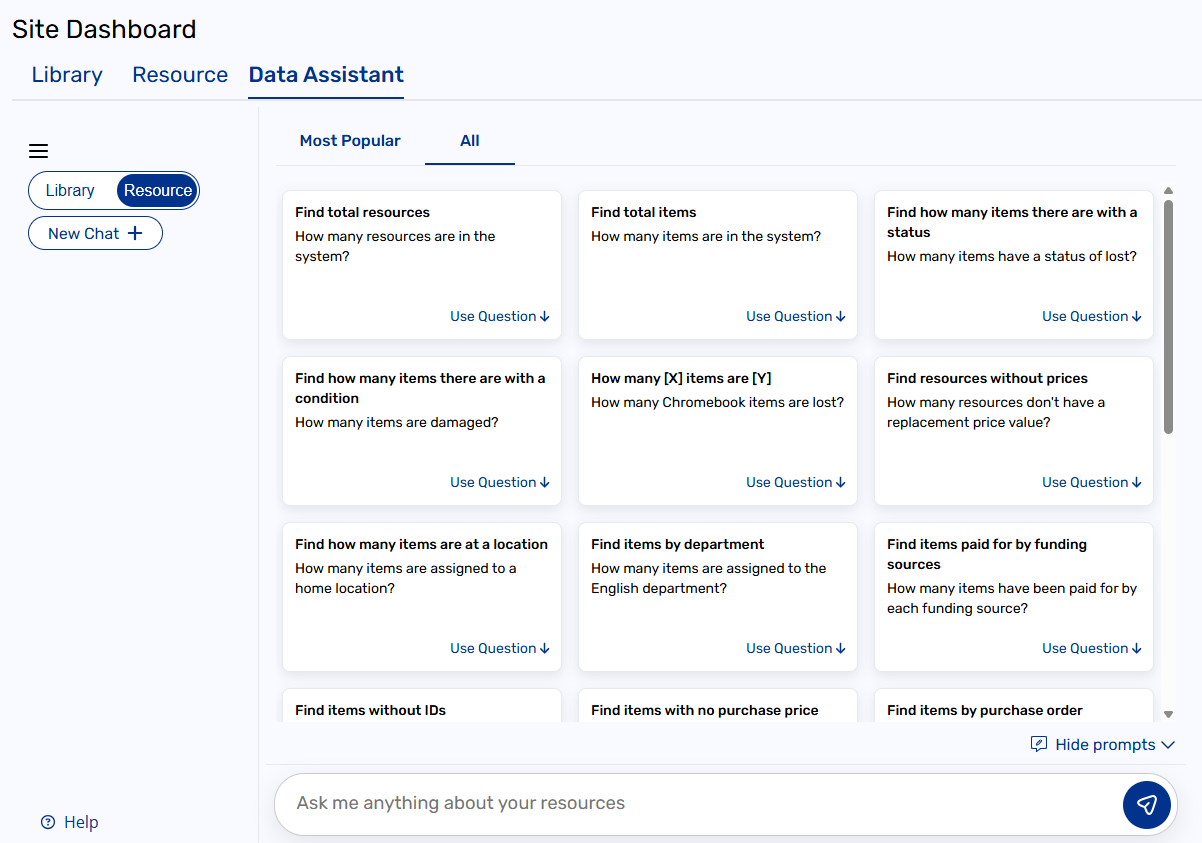1202x843 pixels.
Task: Click the Find items paid for by funding sources title
Action: pos(987,554)
